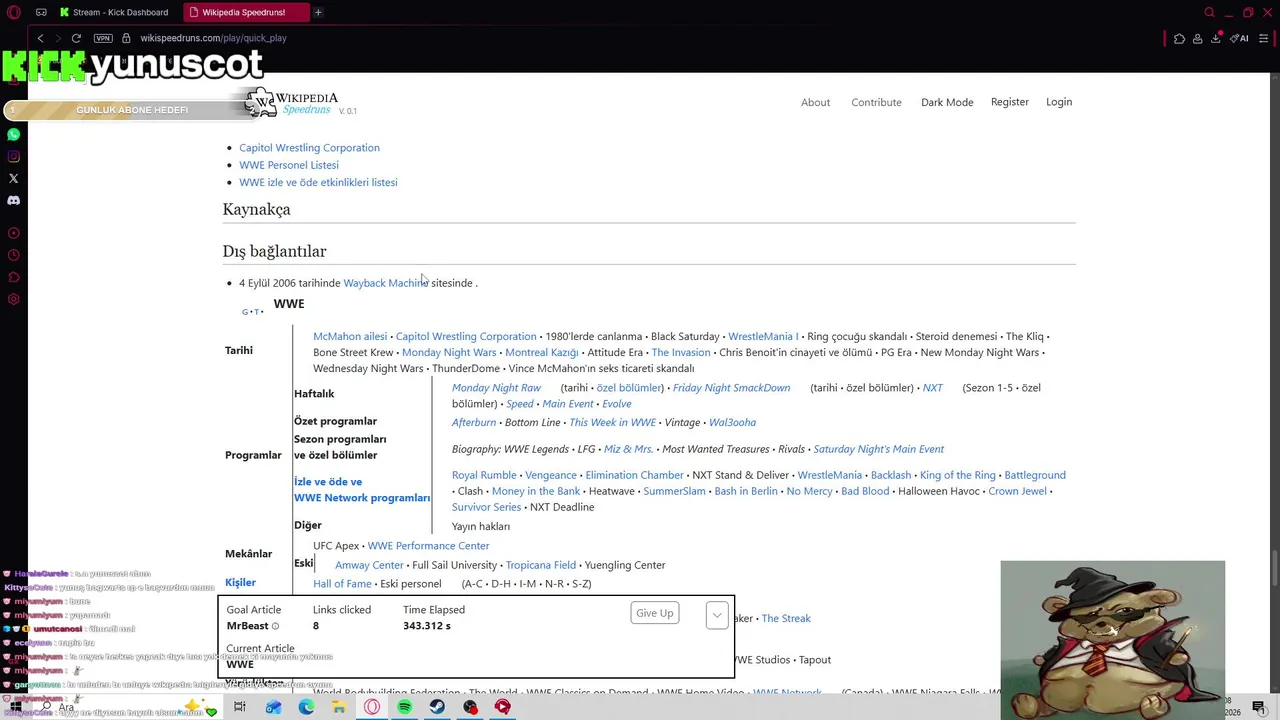The width and height of the screenshot is (1280, 720).
Task: Open the NXT link
Action: coord(932,388)
